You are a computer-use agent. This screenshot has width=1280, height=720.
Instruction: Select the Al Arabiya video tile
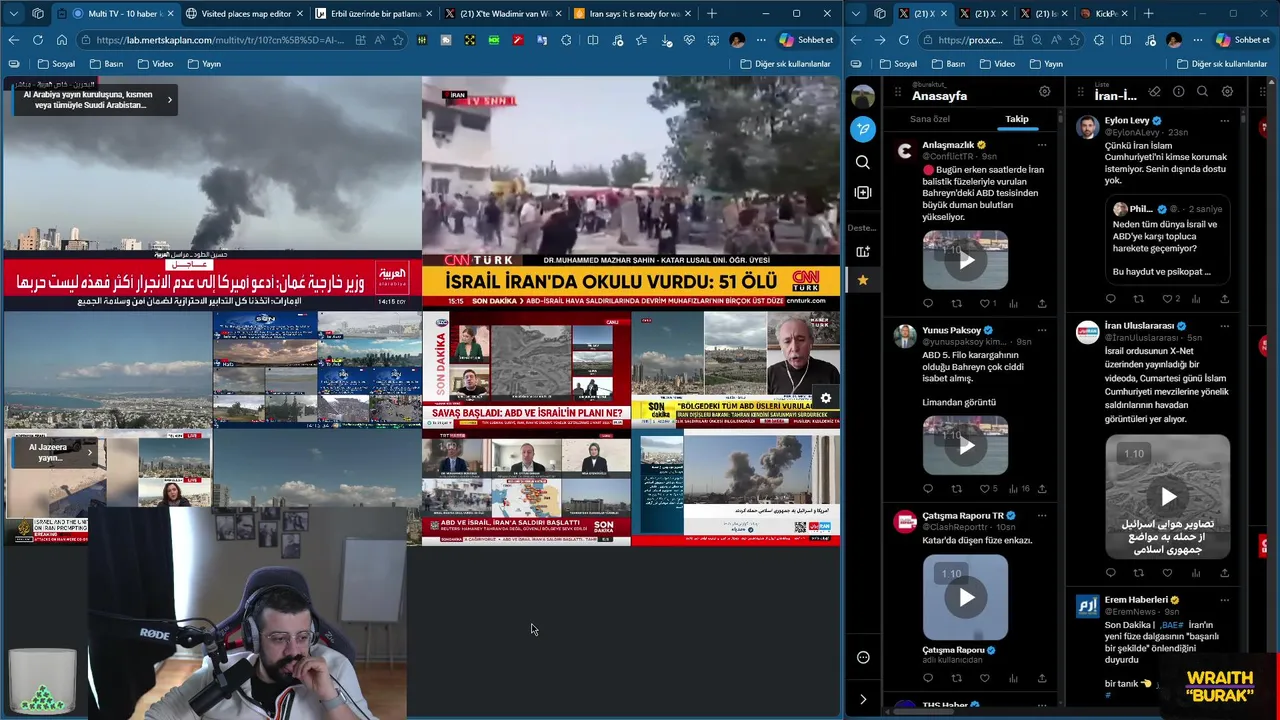pos(212,192)
